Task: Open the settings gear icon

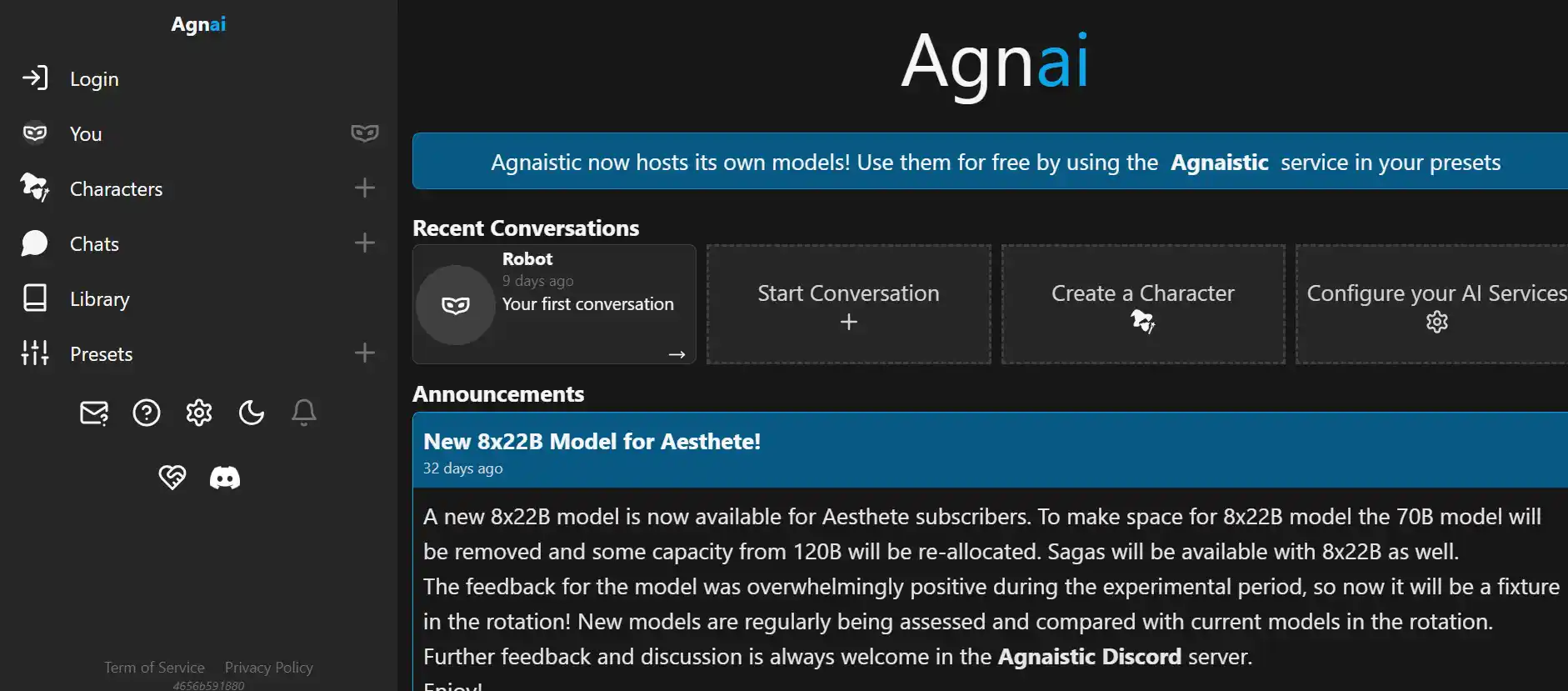Action: 199,412
